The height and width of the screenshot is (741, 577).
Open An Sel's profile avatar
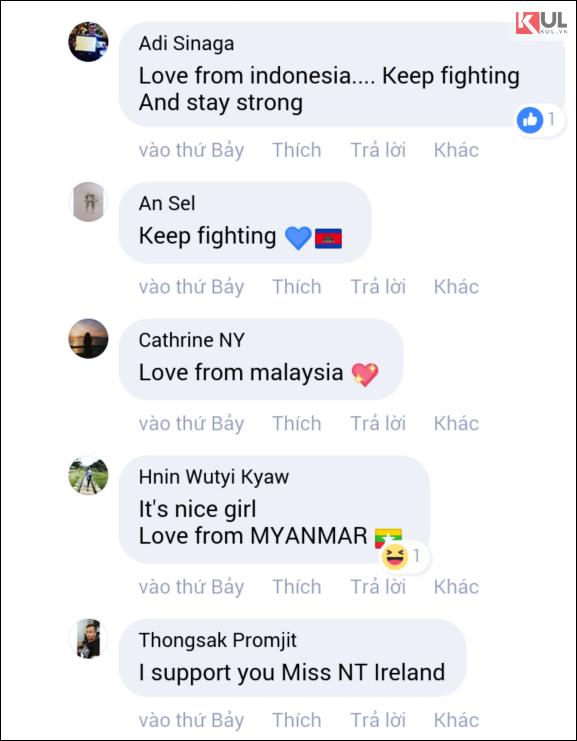(88, 201)
